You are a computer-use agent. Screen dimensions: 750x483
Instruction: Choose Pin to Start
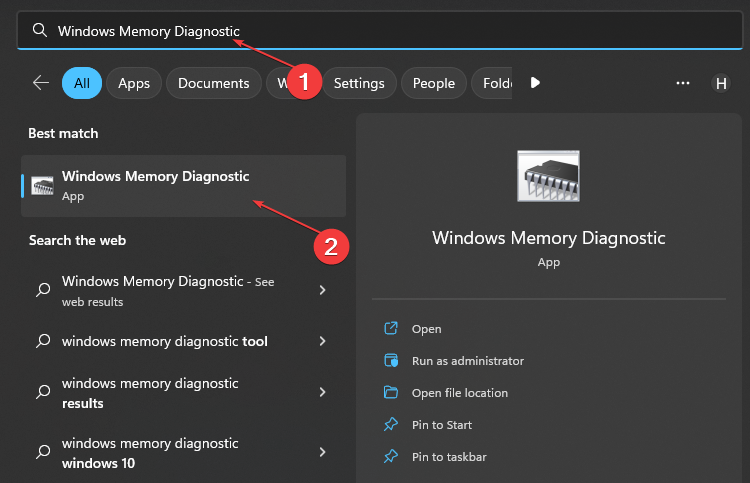pos(442,425)
